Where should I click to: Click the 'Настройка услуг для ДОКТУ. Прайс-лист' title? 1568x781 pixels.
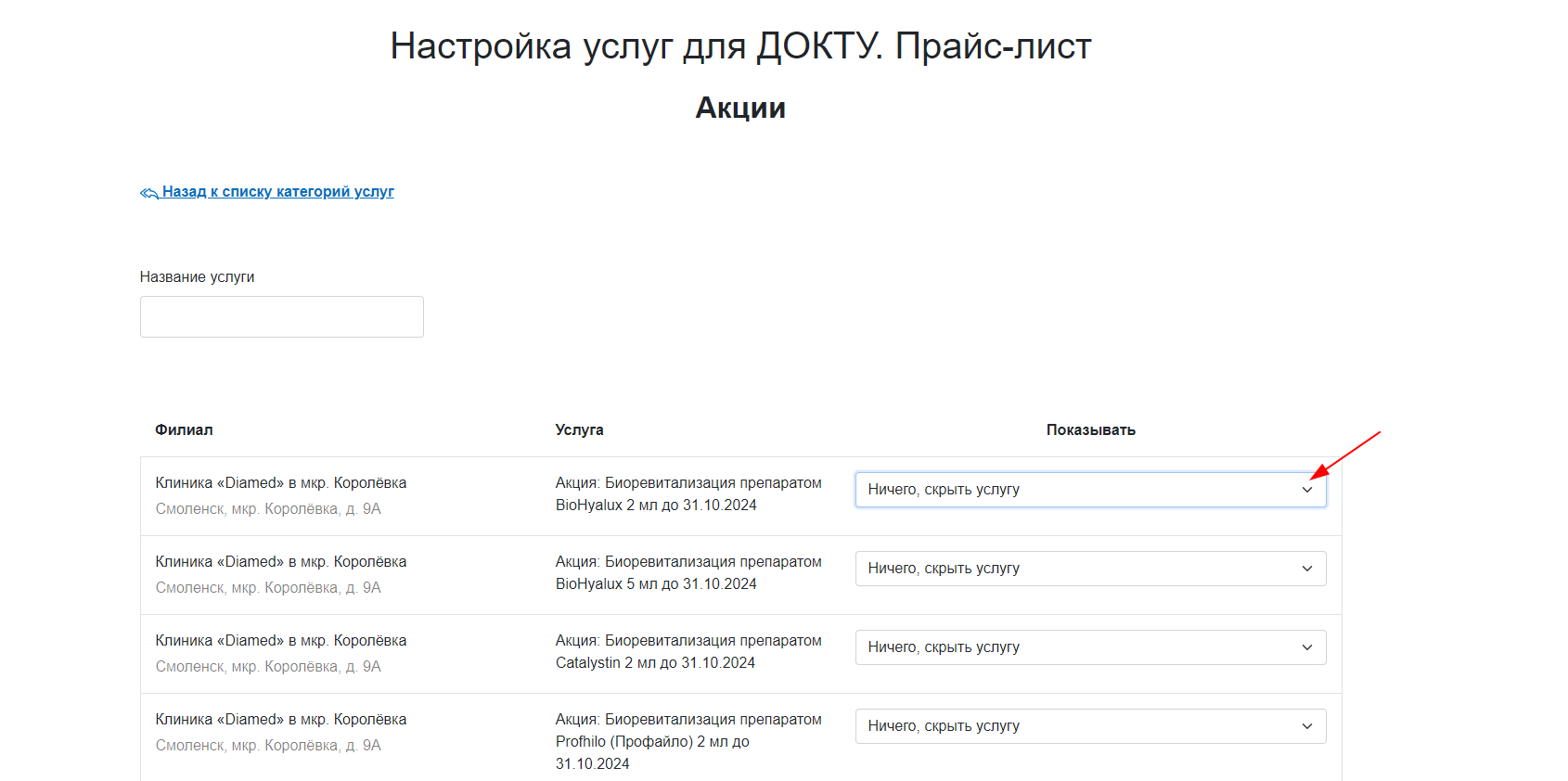point(740,45)
